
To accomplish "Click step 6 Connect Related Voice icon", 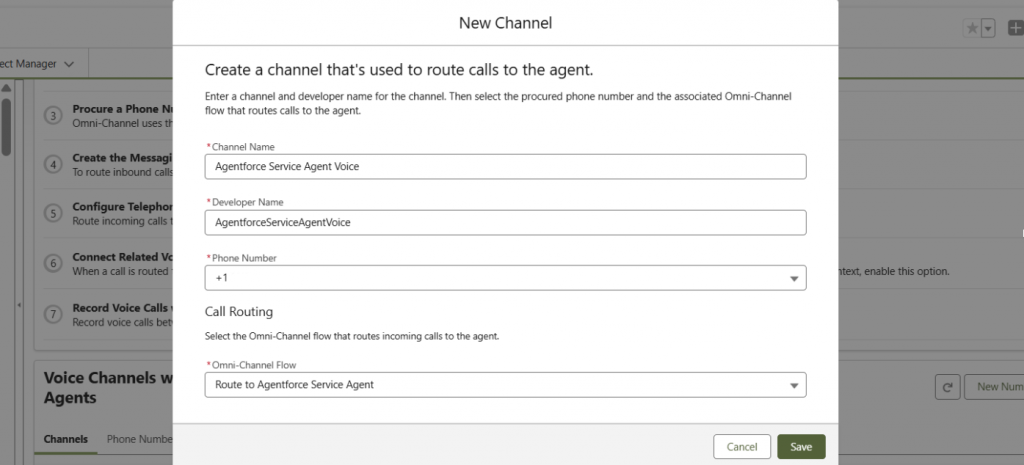I will point(53,263).
